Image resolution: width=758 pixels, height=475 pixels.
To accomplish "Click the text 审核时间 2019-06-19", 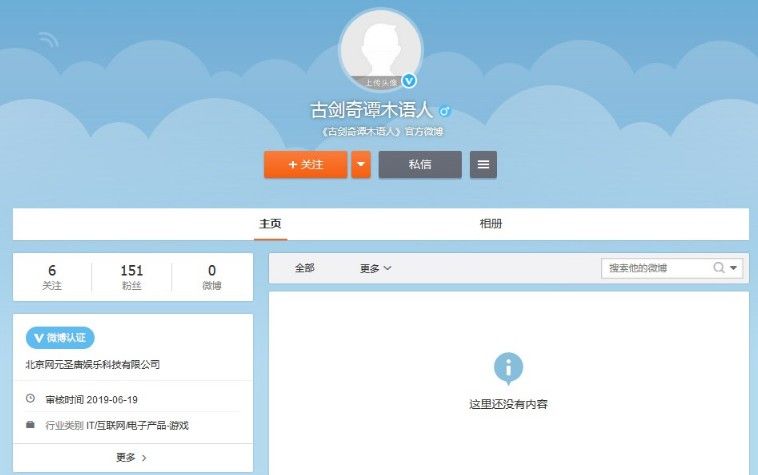I will [91, 400].
